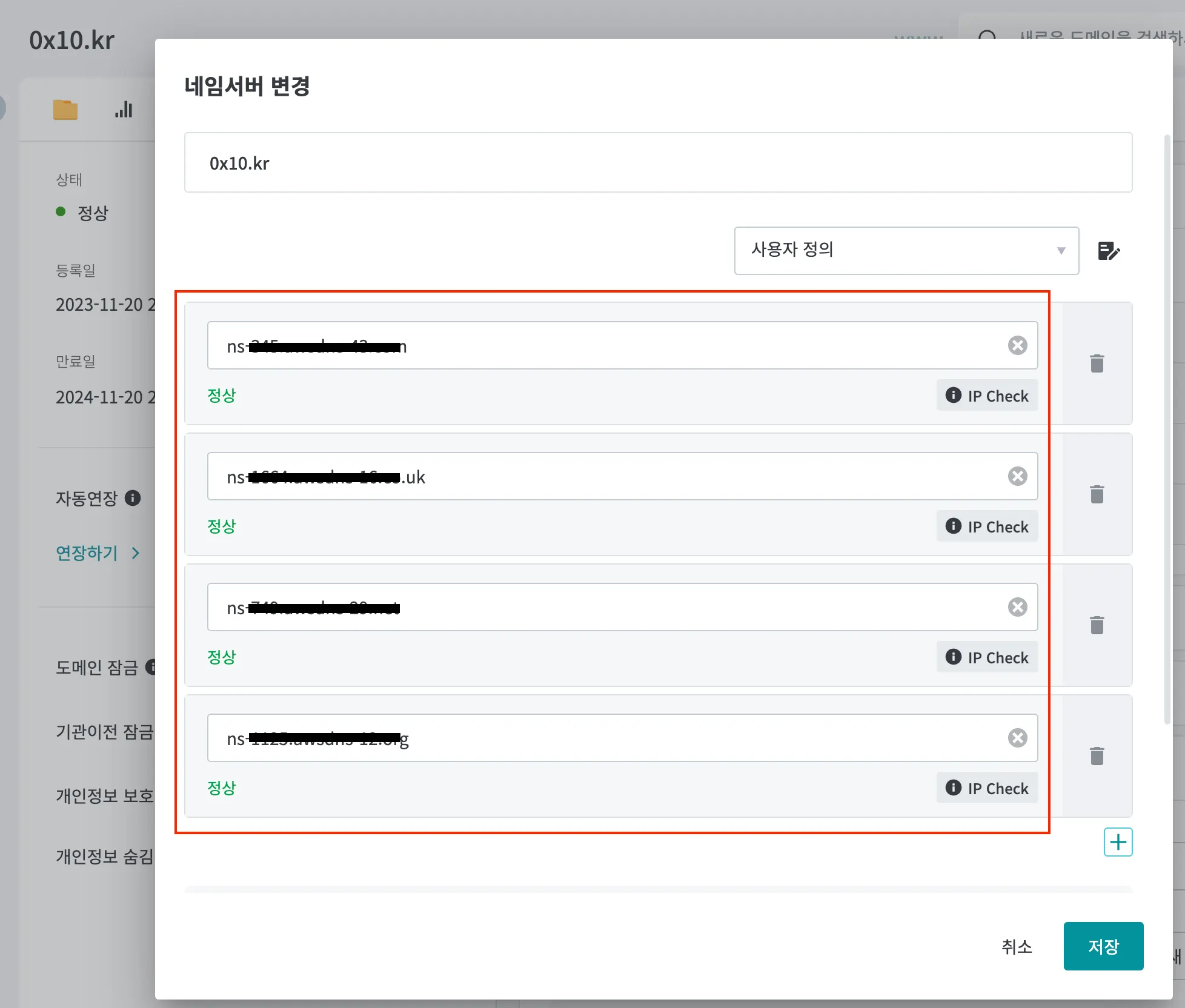Remove the fourth nameserver row
The height and width of the screenshot is (1008, 1185).
click(x=1097, y=756)
